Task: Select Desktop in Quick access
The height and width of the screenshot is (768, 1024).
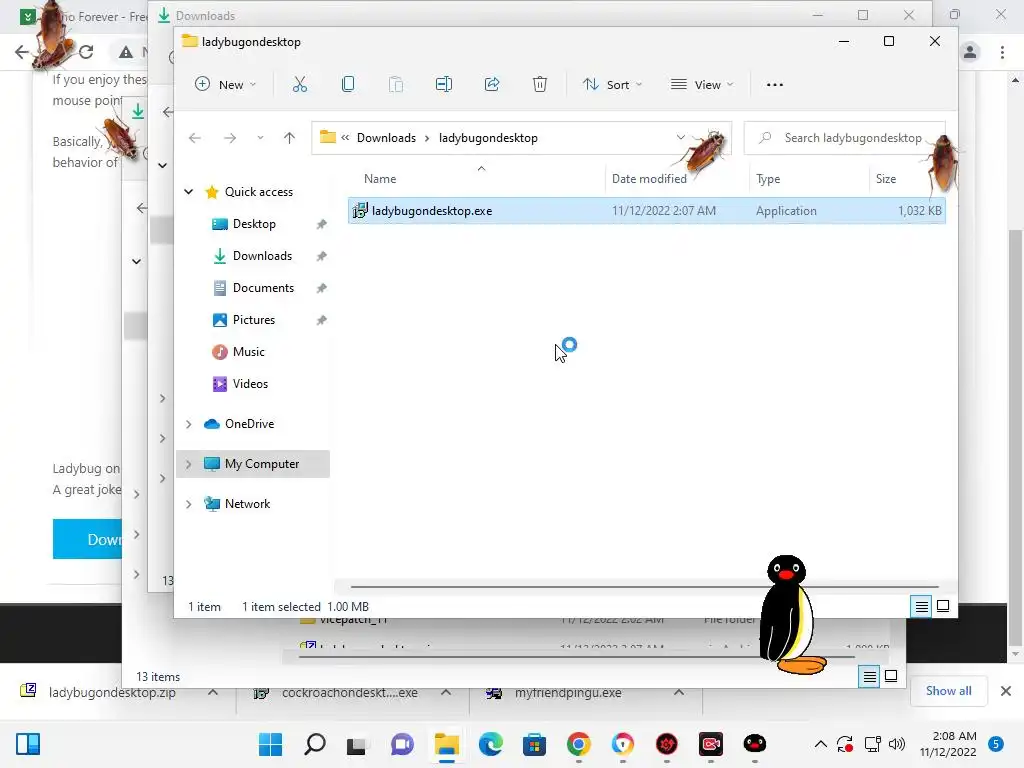Action: click(254, 224)
